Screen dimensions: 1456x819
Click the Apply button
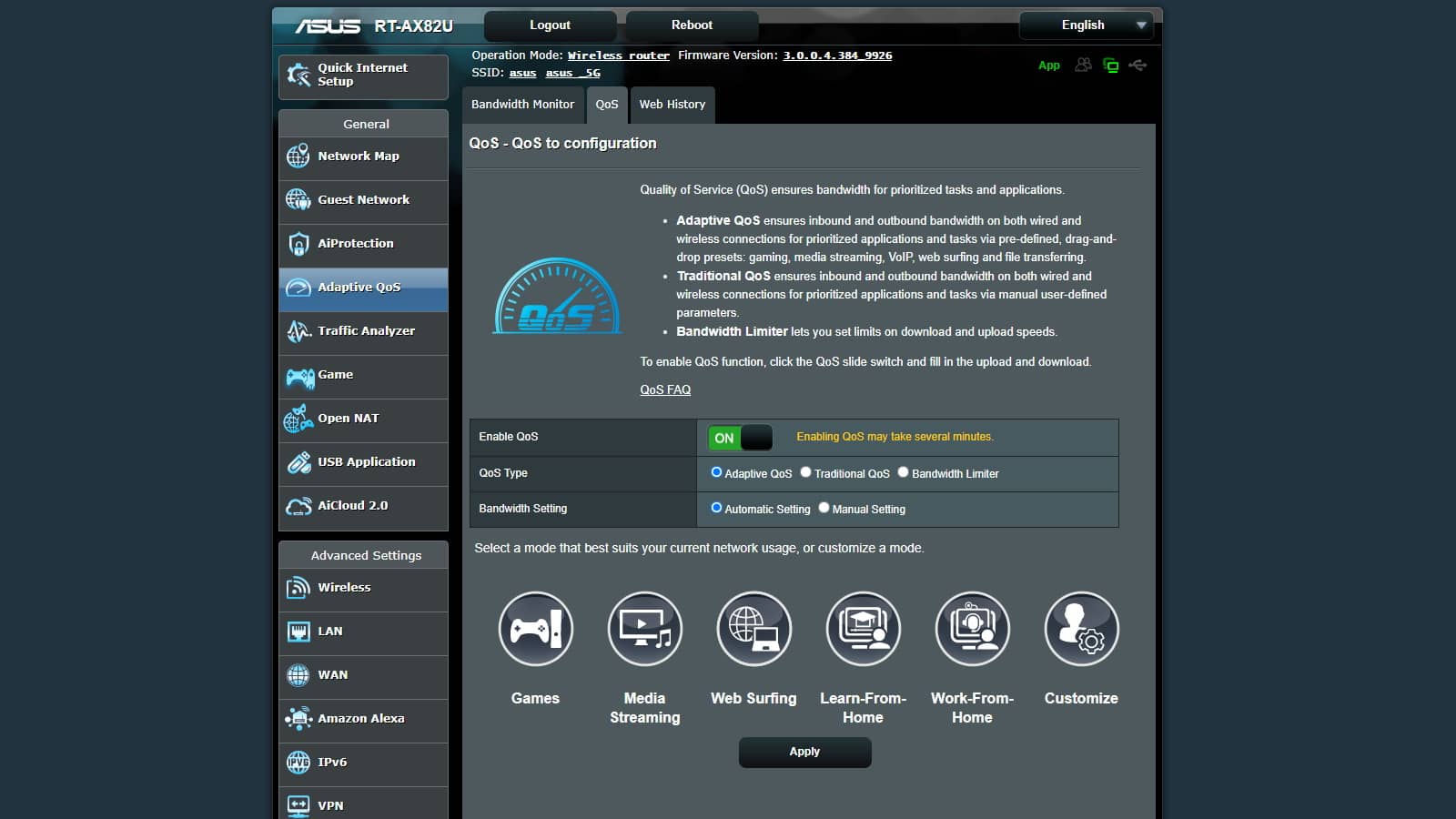click(x=804, y=752)
